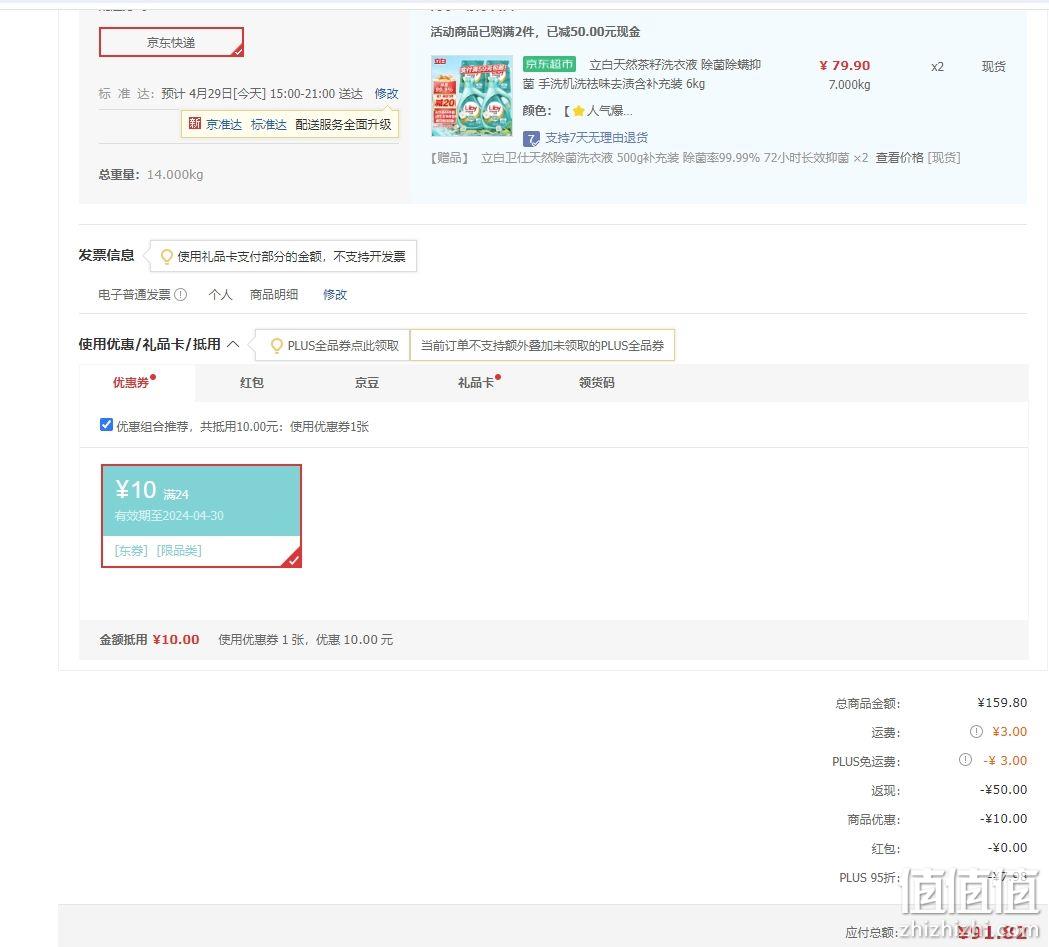This screenshot has height=947, width=1049.
Task: Click the 京东超市 green tag
Action: 549,64
